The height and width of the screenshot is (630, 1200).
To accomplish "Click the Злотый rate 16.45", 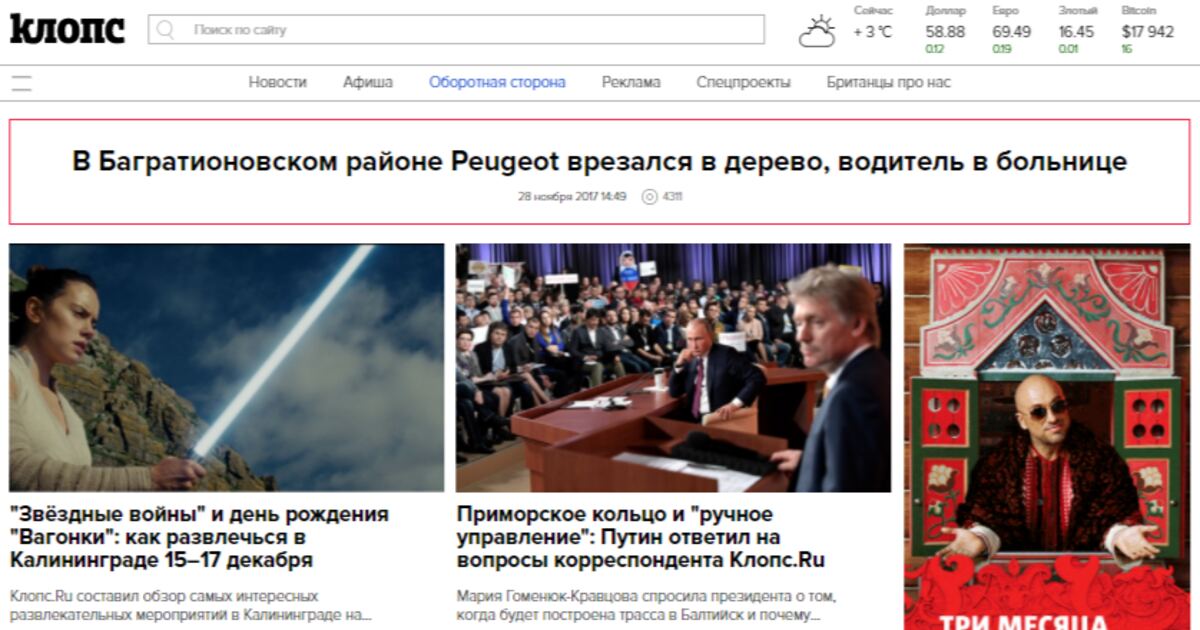I will tap(1076, 32).
